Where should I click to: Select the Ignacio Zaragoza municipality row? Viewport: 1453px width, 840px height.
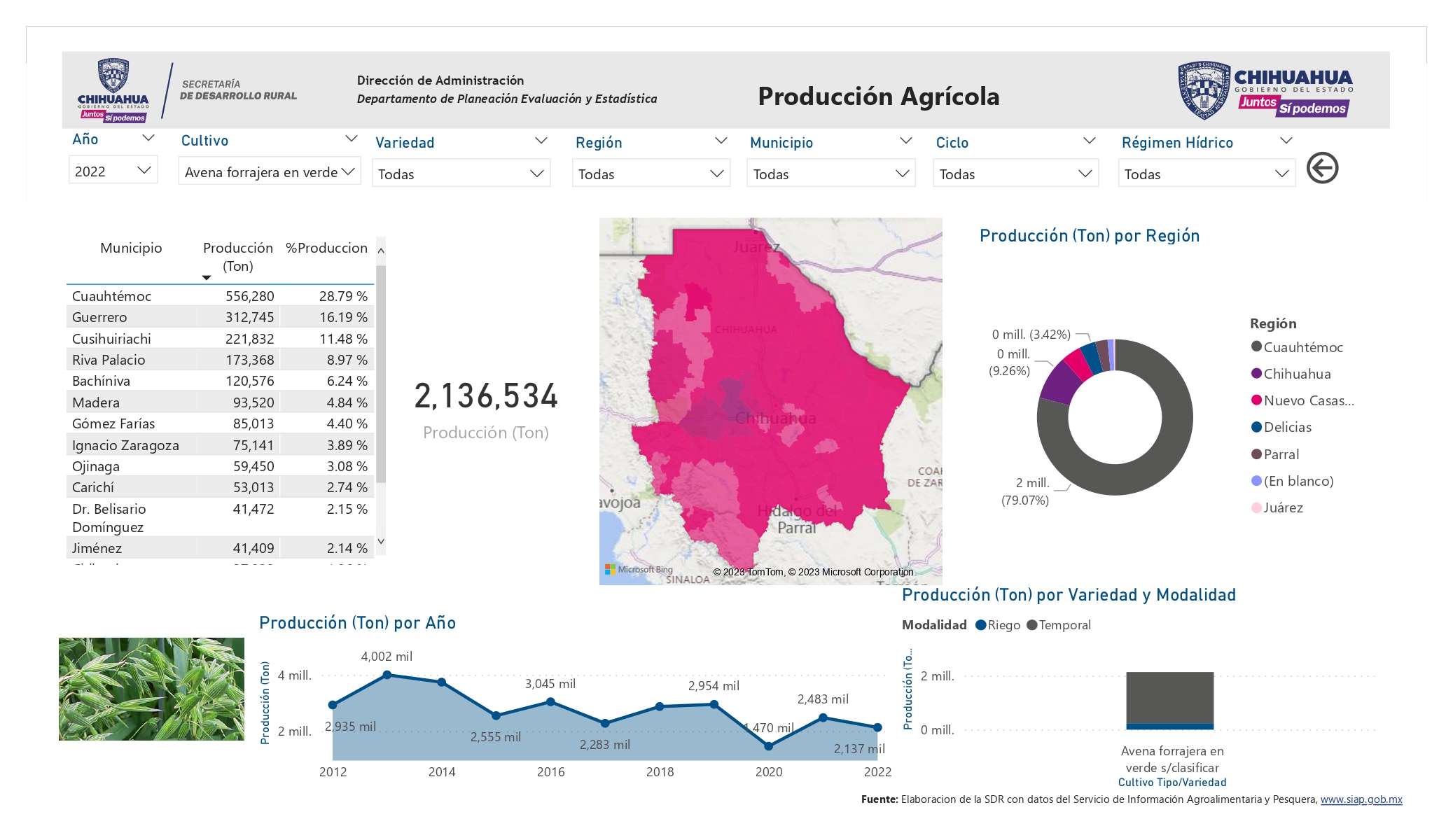pos(220,445)
